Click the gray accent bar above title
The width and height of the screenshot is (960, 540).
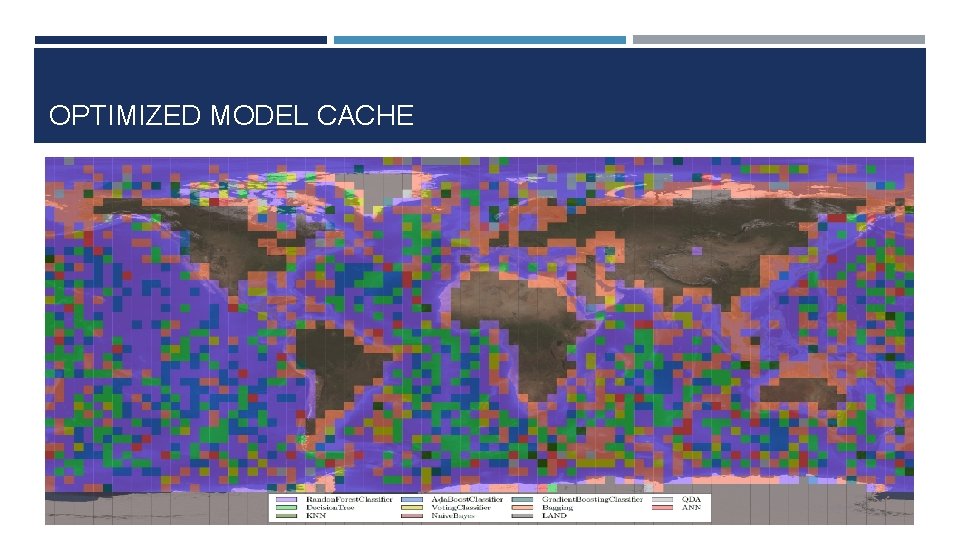pyautogui.click(x=779, y=40)
